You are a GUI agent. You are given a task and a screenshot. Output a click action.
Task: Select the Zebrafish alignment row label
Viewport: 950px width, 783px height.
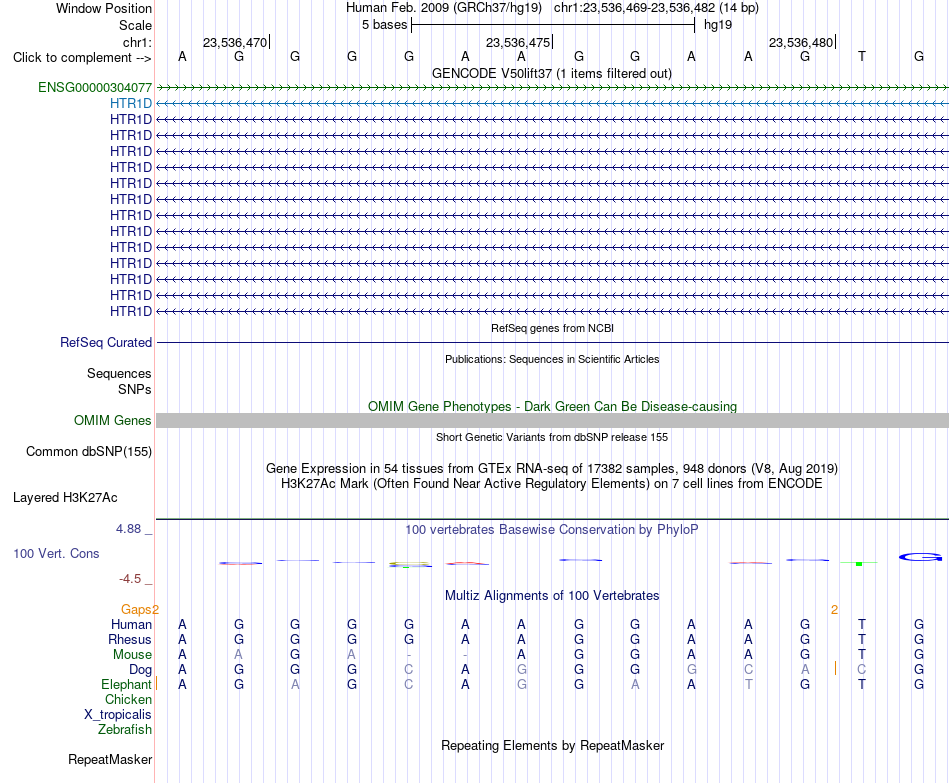click(x=124, y=730)
